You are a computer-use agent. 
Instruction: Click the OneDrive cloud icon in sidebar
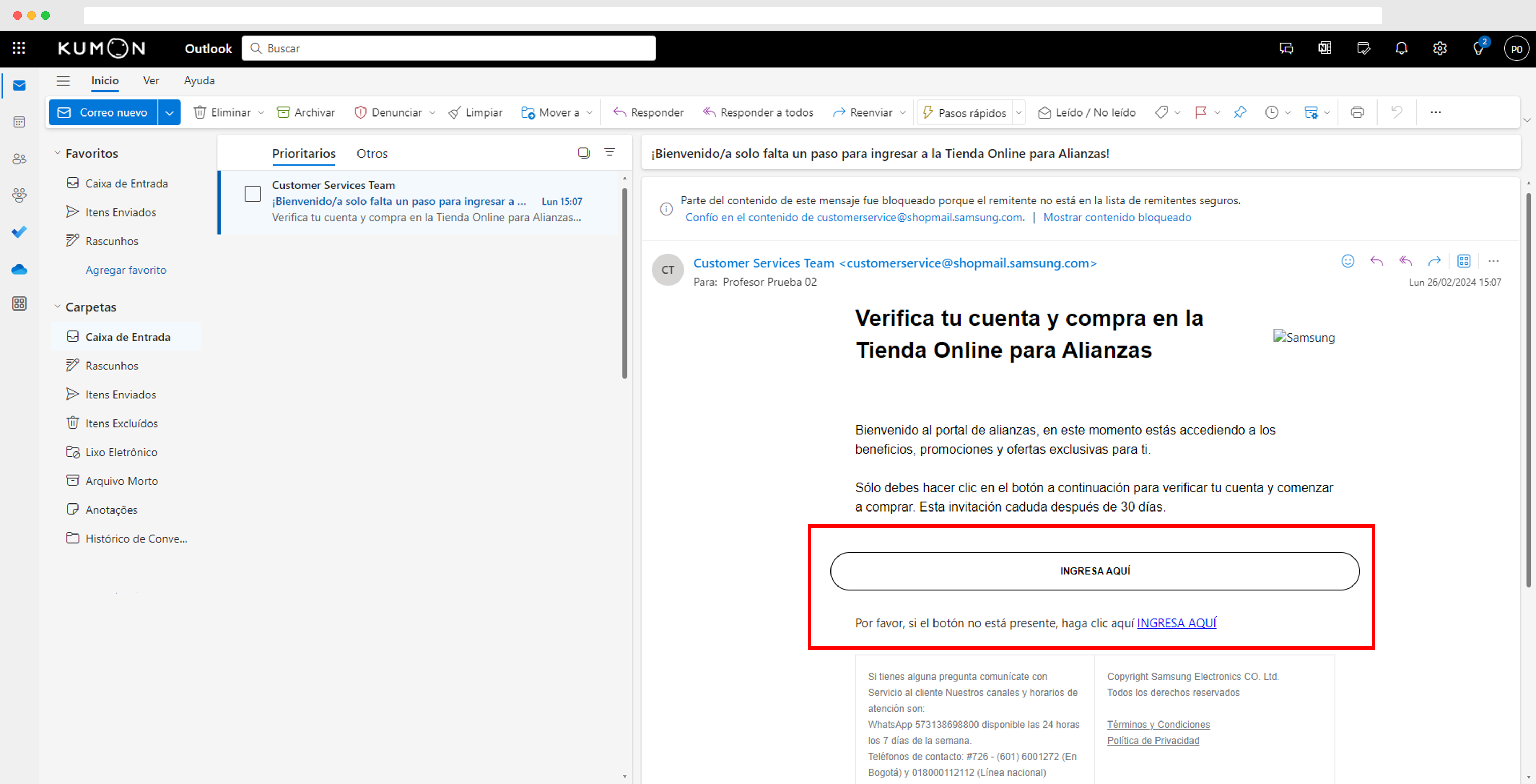pos(19,269)
